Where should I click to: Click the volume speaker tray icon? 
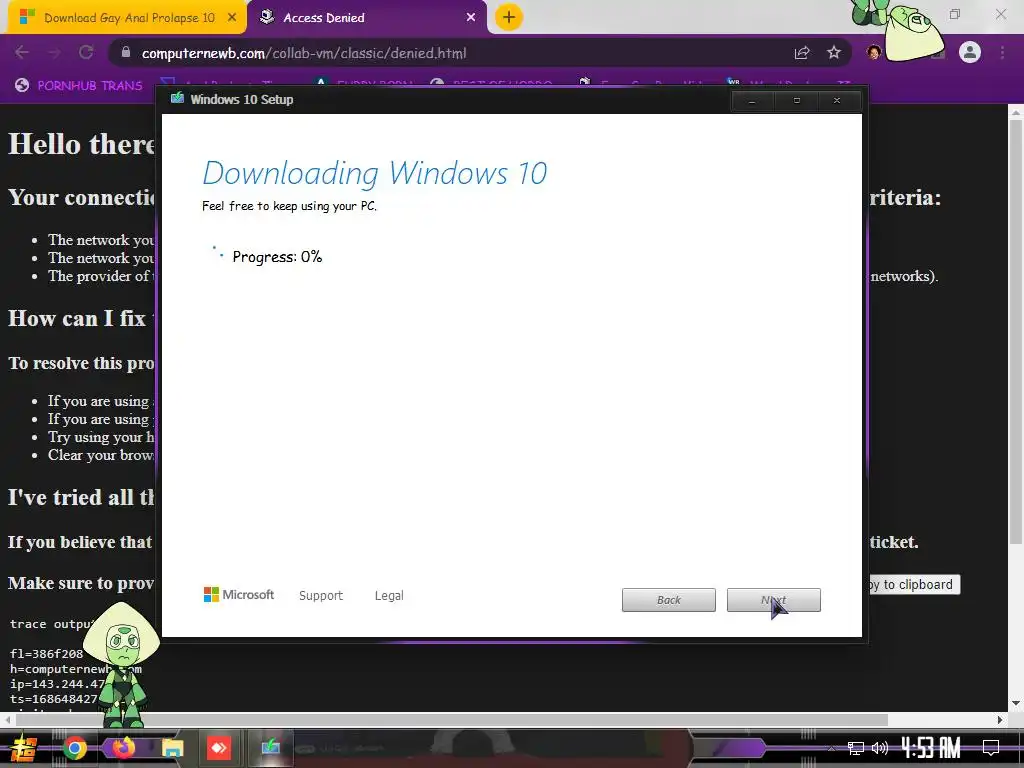(x=880, y=748)
